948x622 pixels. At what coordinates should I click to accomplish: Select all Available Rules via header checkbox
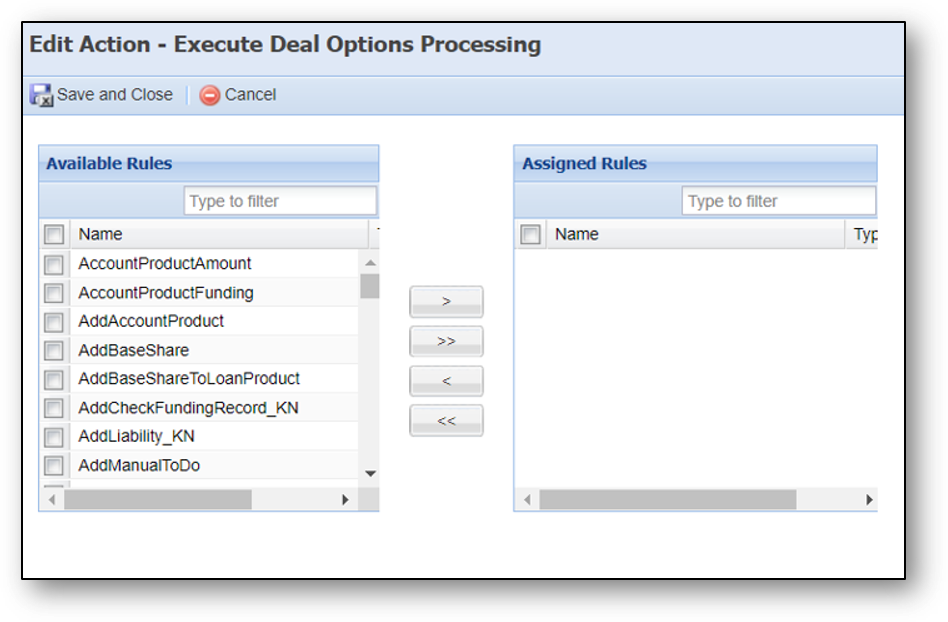coord(54,235)
